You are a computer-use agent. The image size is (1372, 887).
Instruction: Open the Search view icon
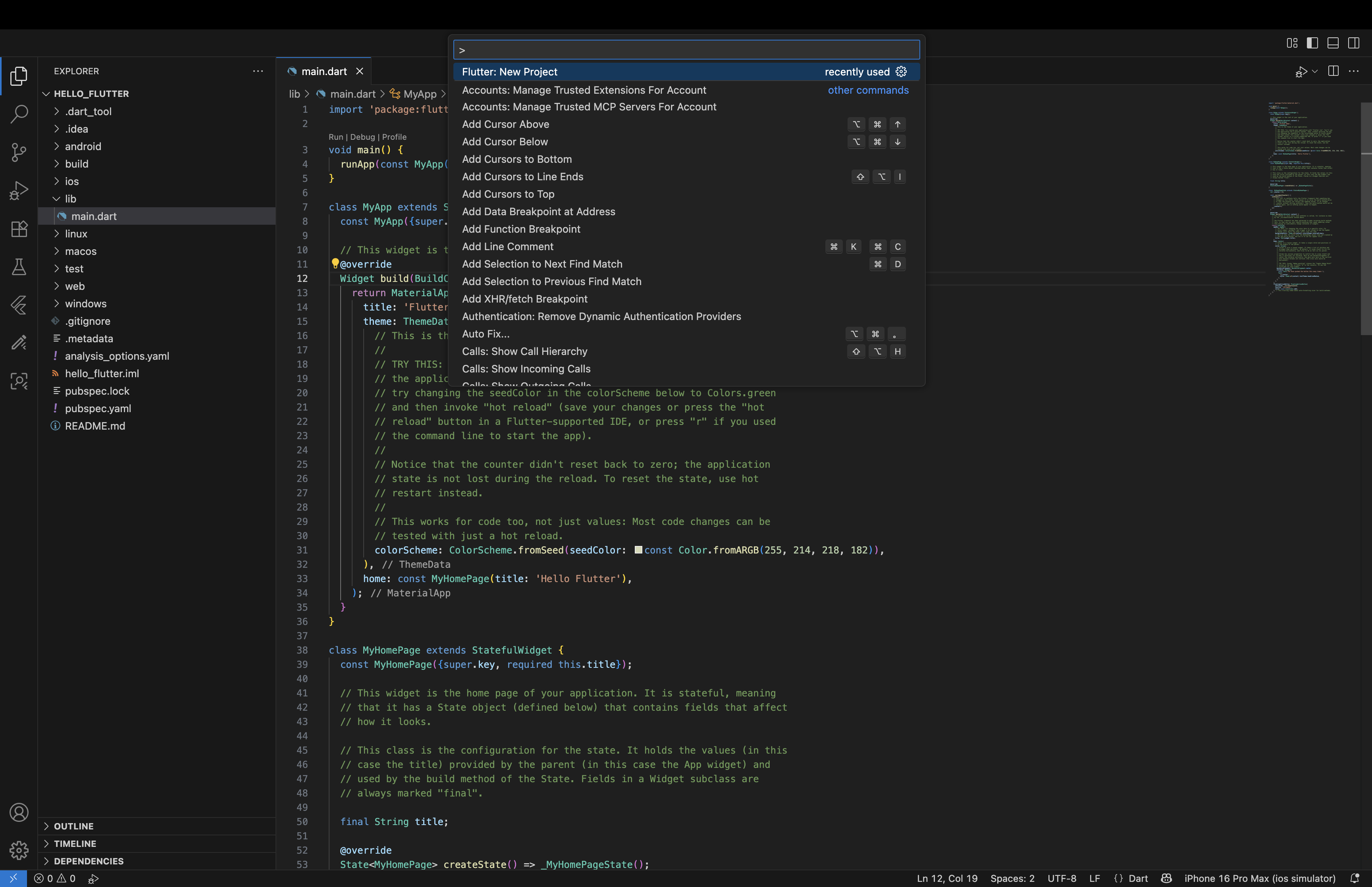(19, 114)
